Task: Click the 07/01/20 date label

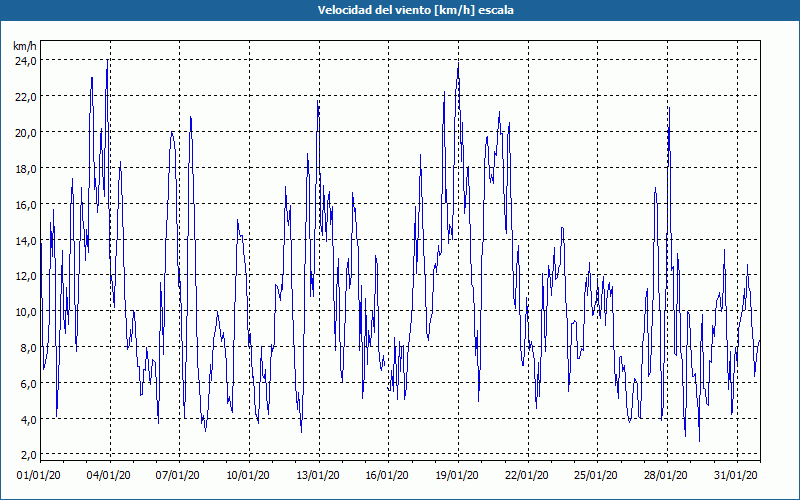Action: tap(178, 475)
